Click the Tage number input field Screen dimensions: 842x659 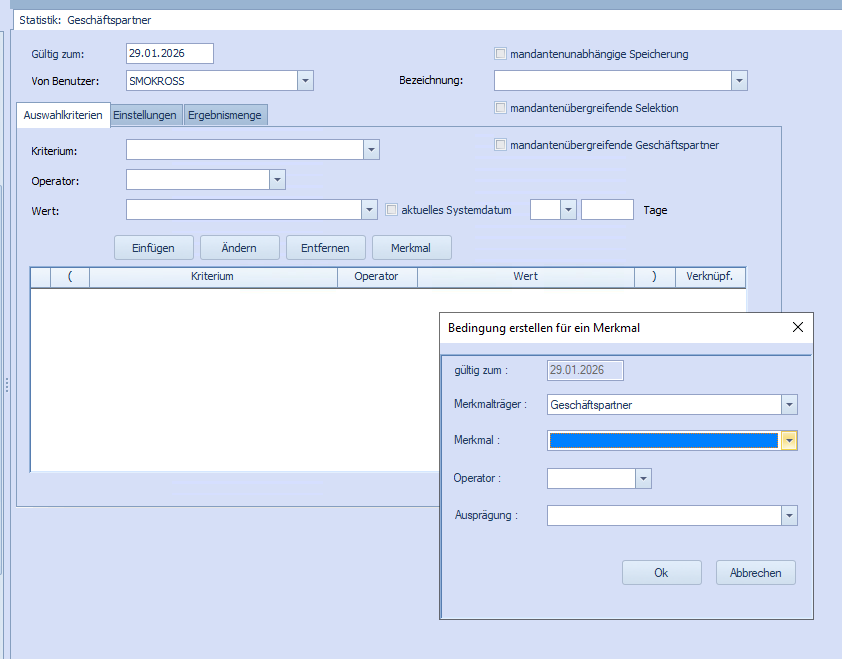(x=607, y=210)
